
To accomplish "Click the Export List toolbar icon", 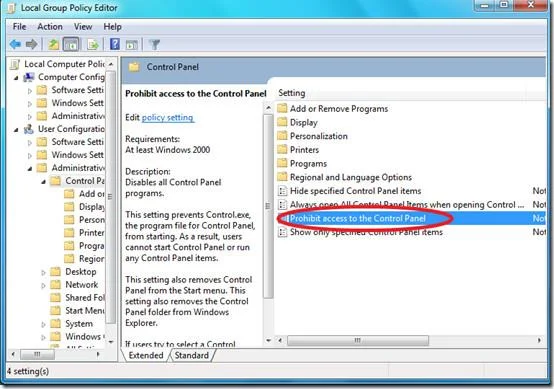I will (93, 45).
